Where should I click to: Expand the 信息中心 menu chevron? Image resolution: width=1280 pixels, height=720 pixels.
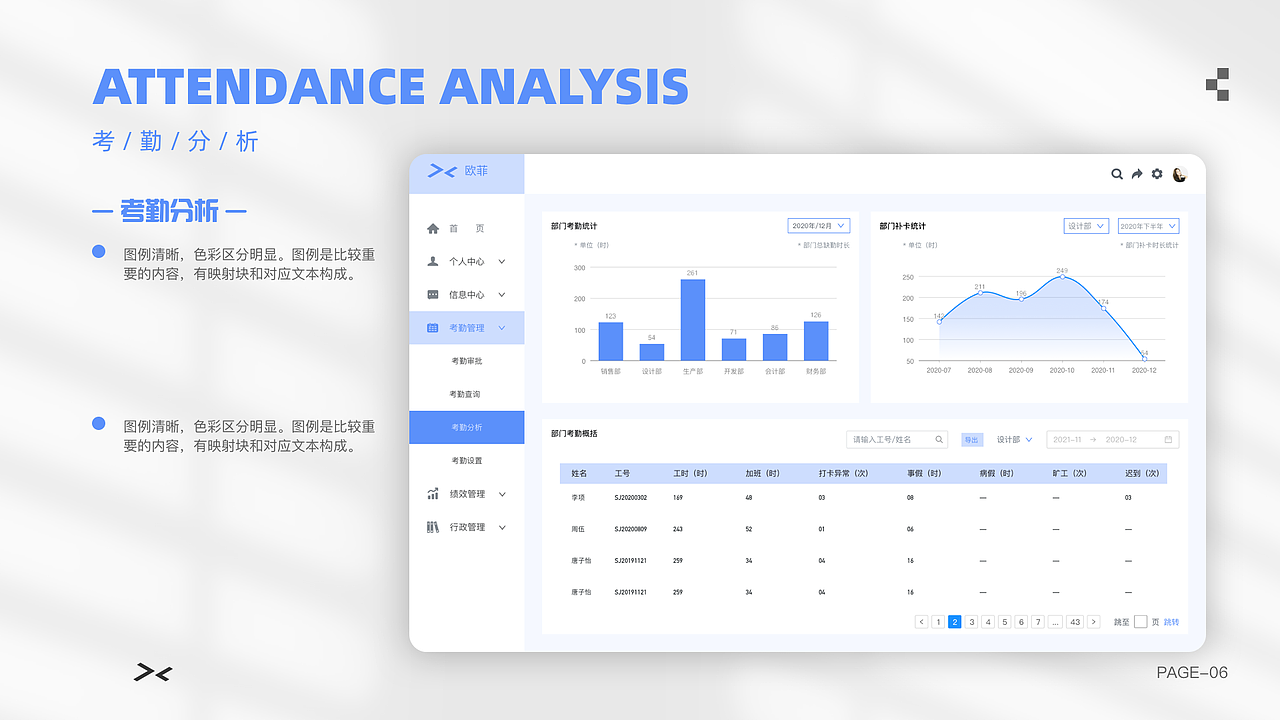pos(502,295)
